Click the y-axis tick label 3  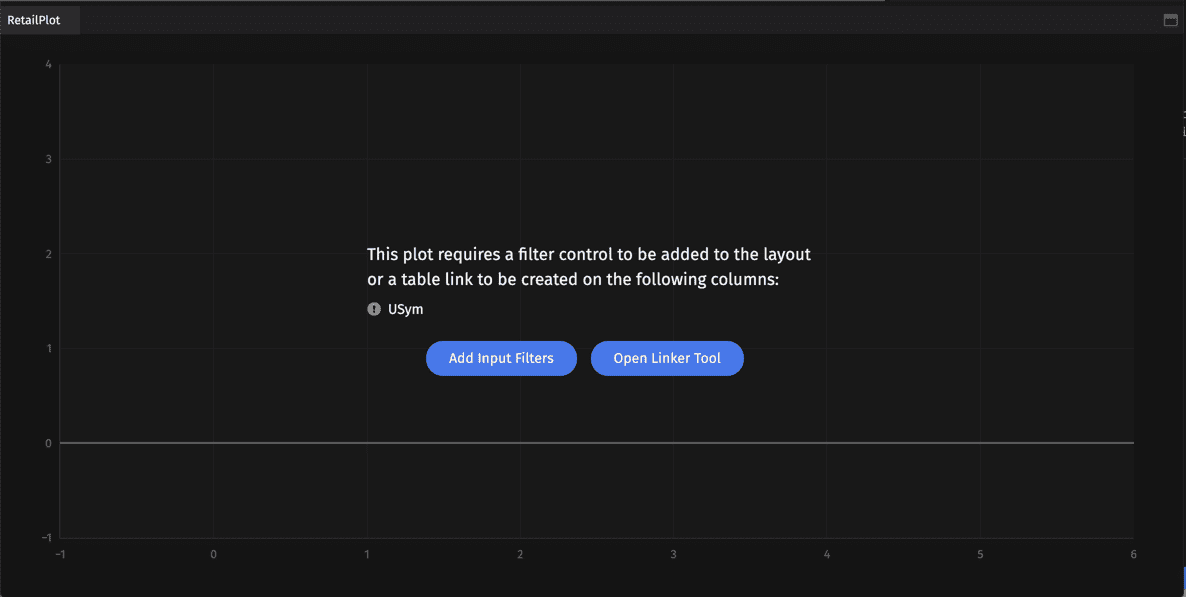pyautogui.click(x=49, y=159)
